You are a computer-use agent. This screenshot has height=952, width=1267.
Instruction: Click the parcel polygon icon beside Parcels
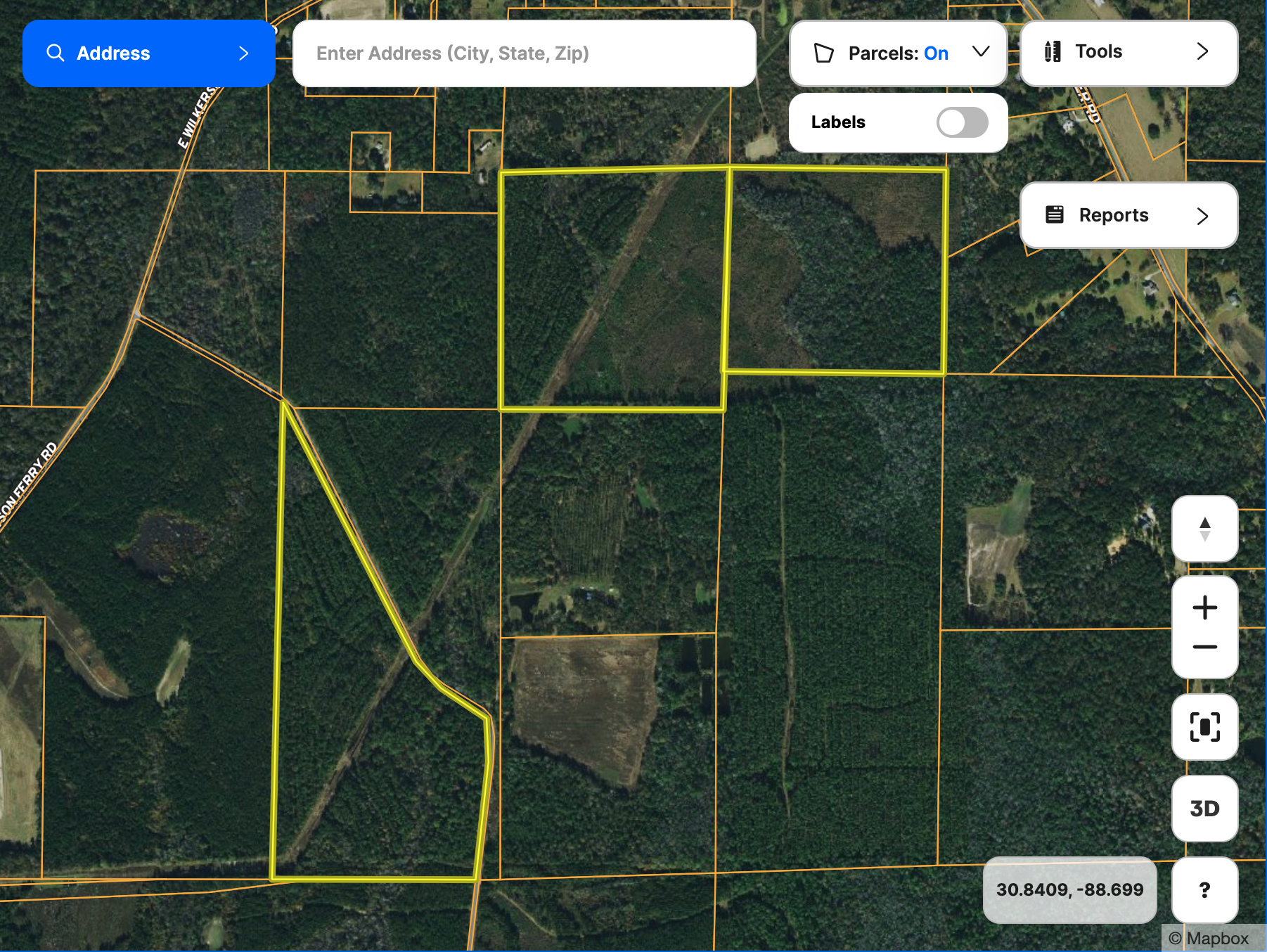823,53
